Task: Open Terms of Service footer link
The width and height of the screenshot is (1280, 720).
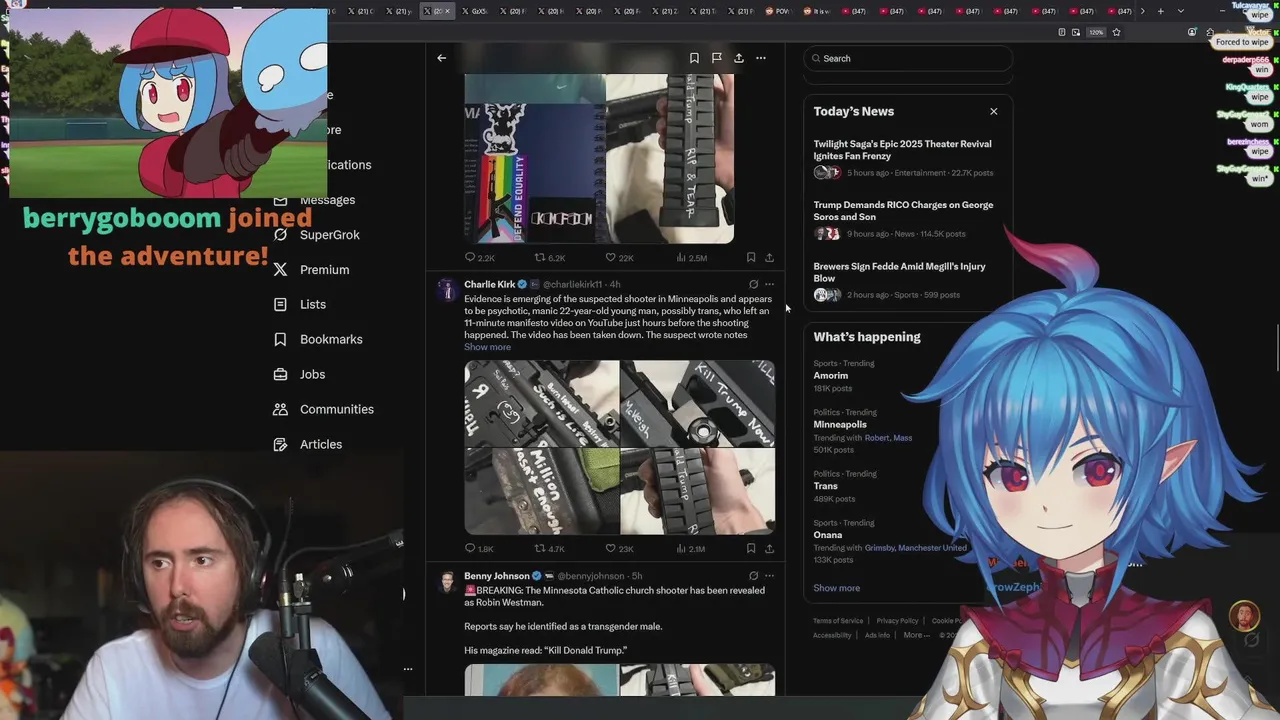Action: pyautogui.click(x=838, y=621)
